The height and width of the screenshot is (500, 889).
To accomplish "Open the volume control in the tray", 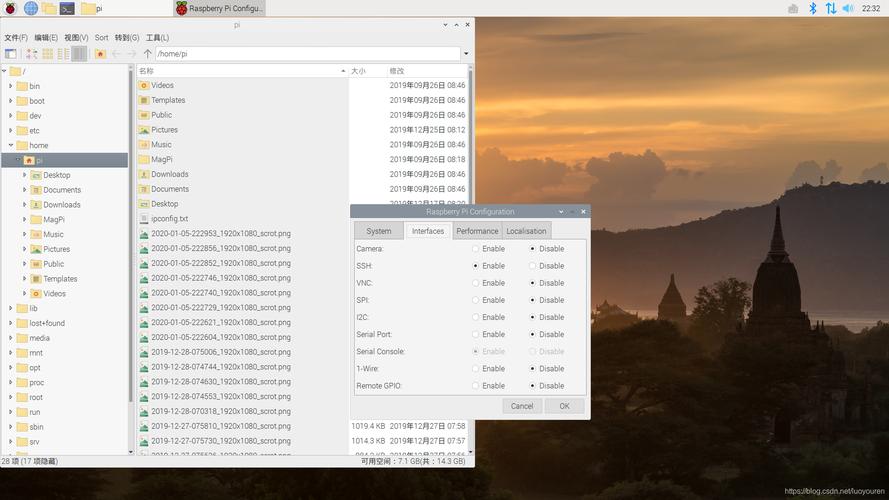I will pos(848,8).
